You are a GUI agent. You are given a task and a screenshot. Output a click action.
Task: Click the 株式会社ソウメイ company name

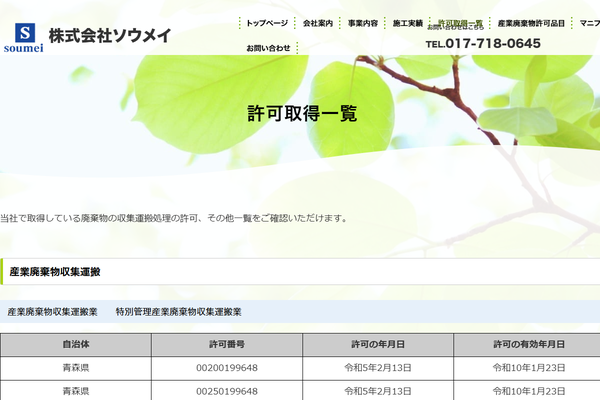[110, 36]
